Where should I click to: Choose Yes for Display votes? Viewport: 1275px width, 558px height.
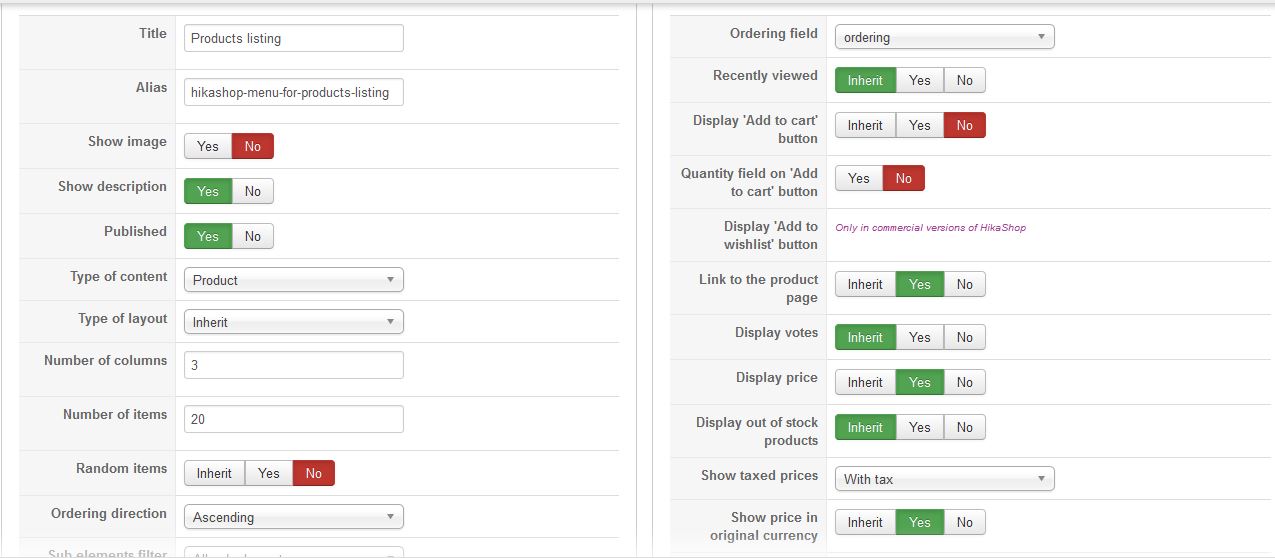919,337
